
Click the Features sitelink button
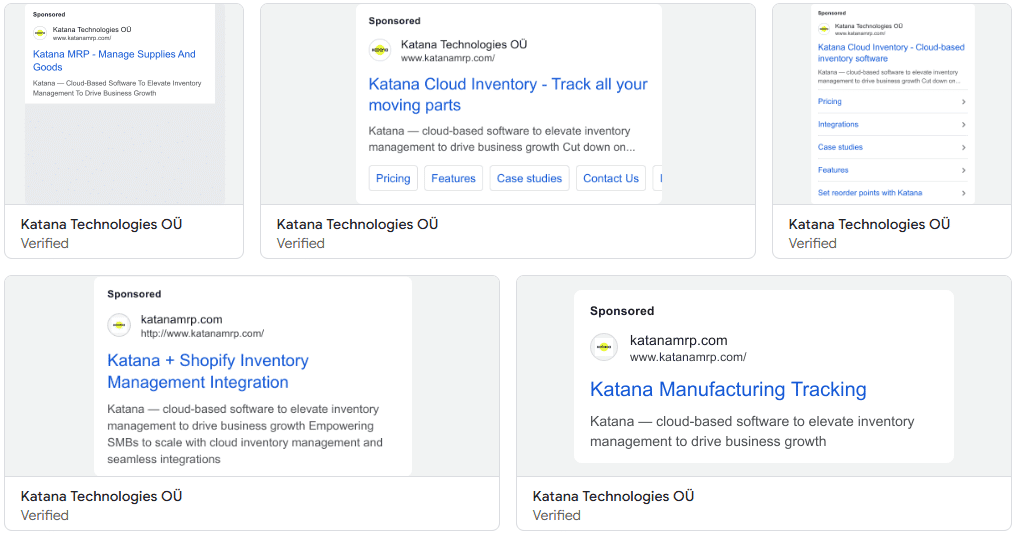453,179
